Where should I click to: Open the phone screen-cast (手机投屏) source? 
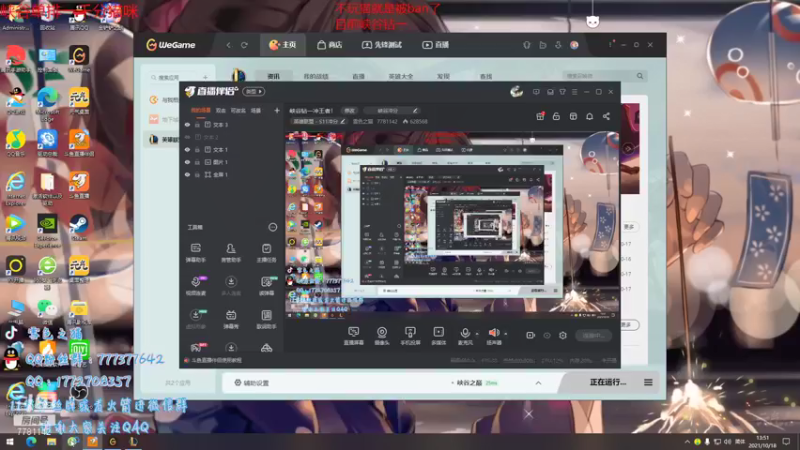410,336
